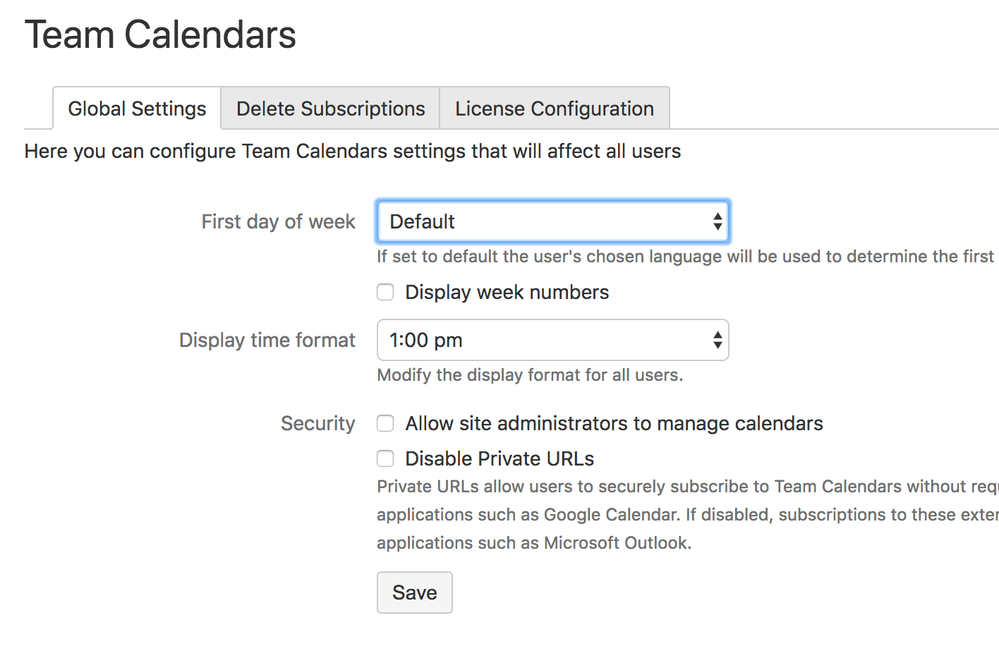
Task: Click the Allow site administrators label text
Action: click(x=614, y=424)
